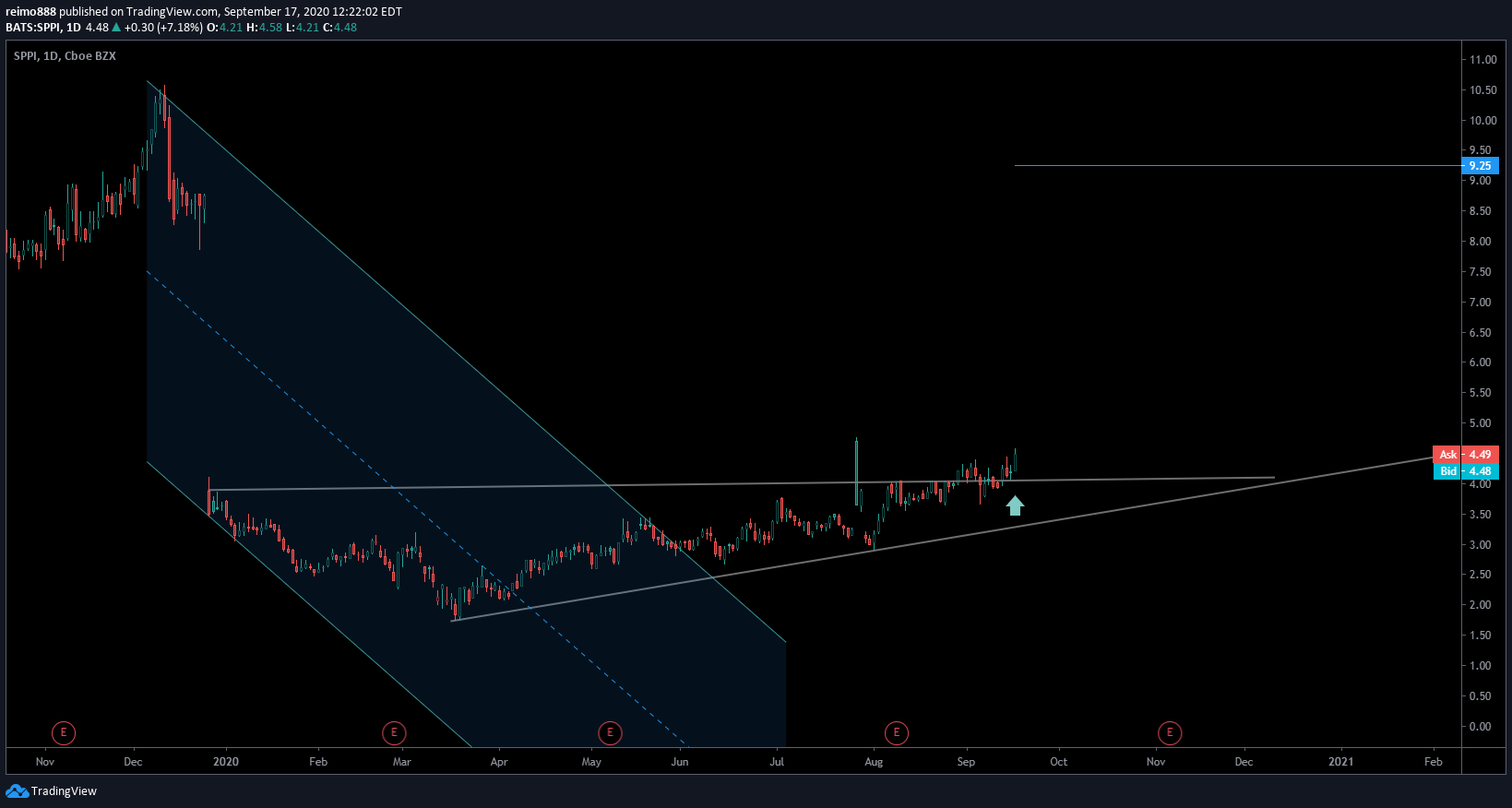Click the 2020 label on time axis

tap(226, 762)
